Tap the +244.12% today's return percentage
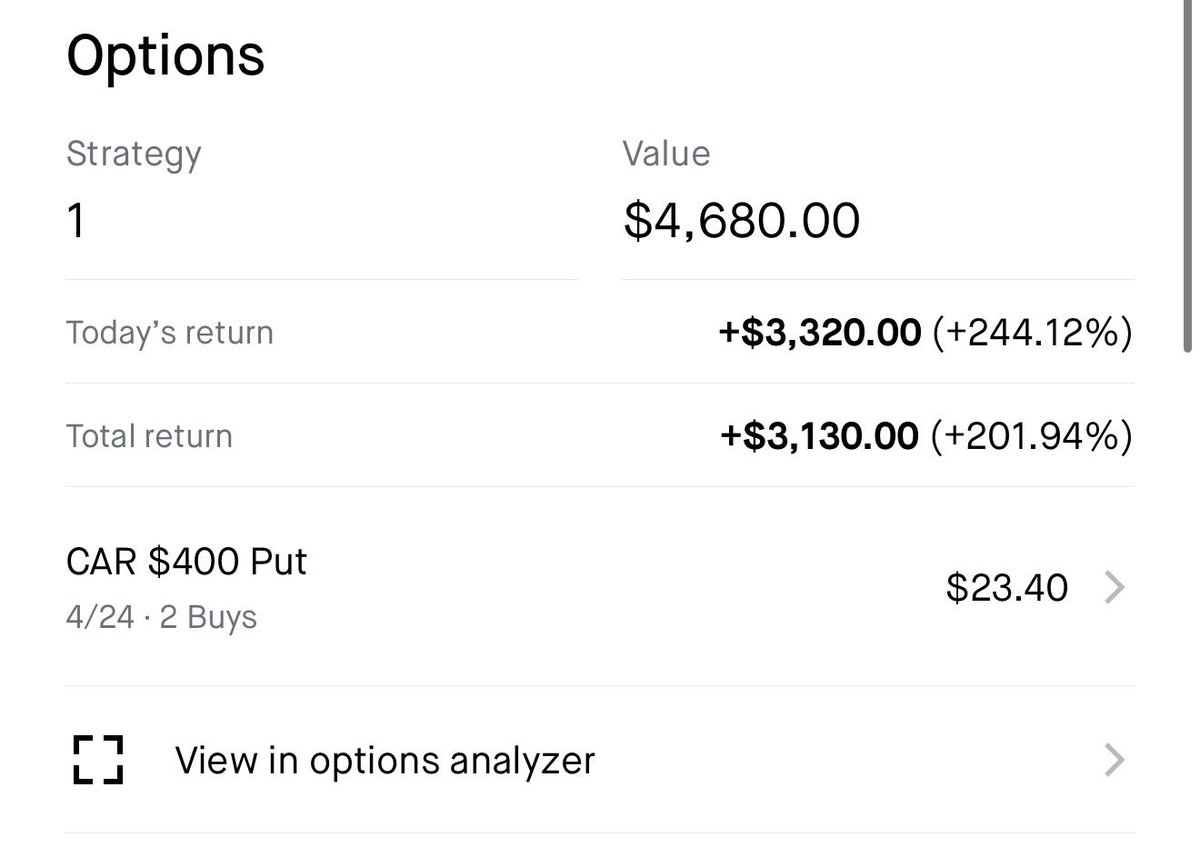Image resolution: width=1200 pixels, height=857 pixels. [x=1032, y=333]
